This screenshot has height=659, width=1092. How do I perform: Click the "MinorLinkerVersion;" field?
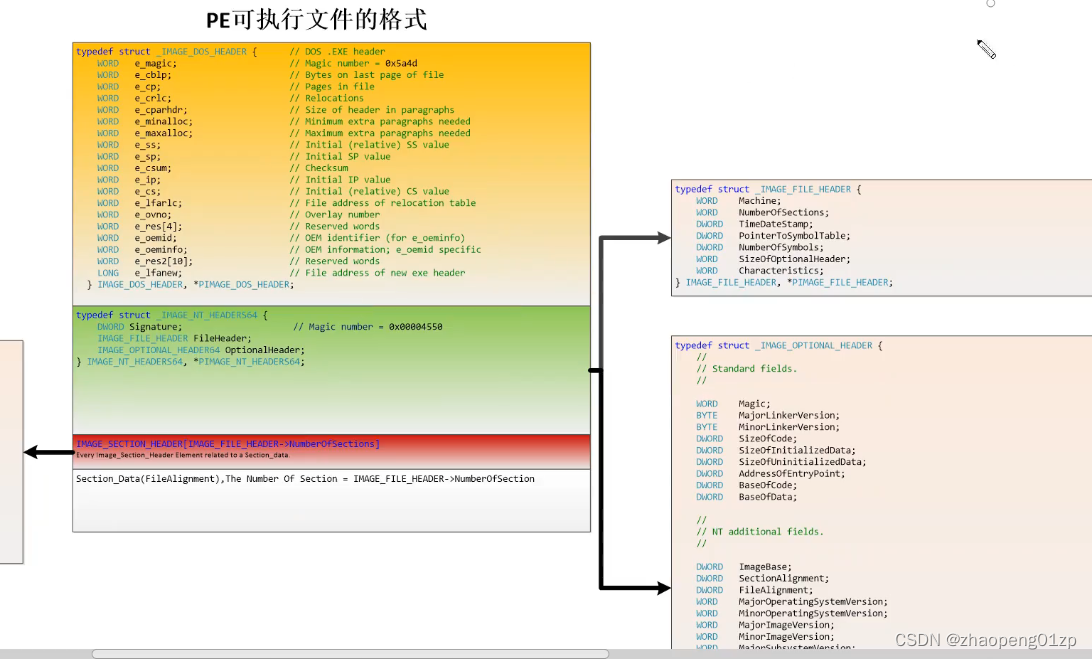[x=789, y=427]
